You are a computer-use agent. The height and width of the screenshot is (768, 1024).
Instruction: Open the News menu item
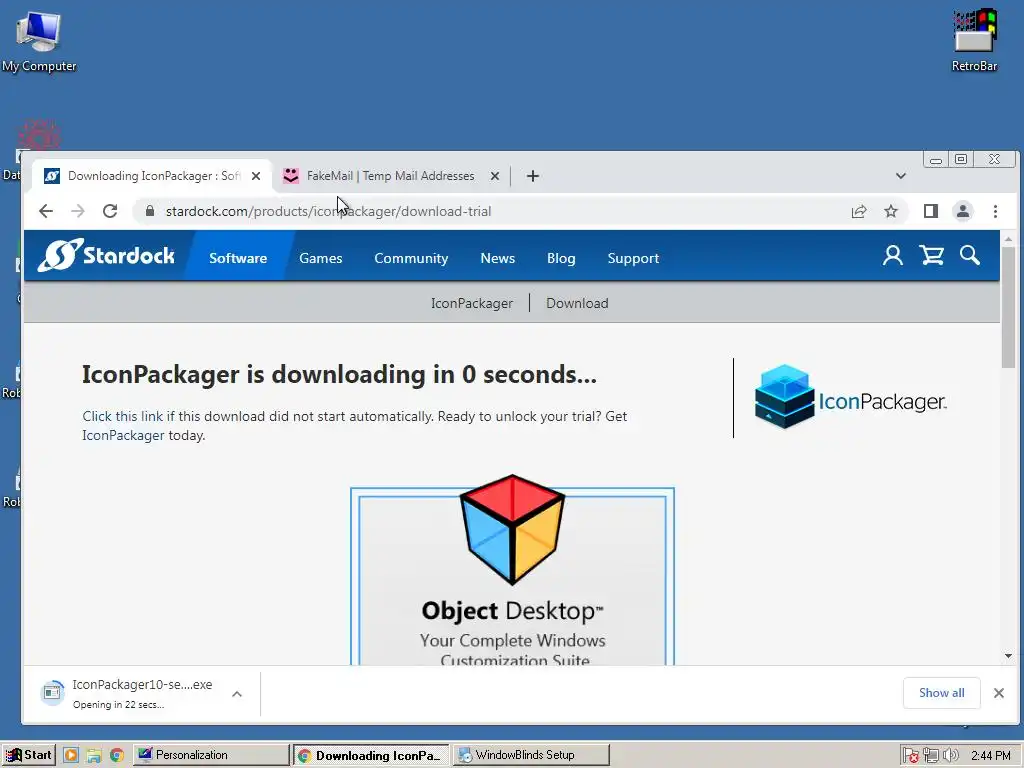498,258
